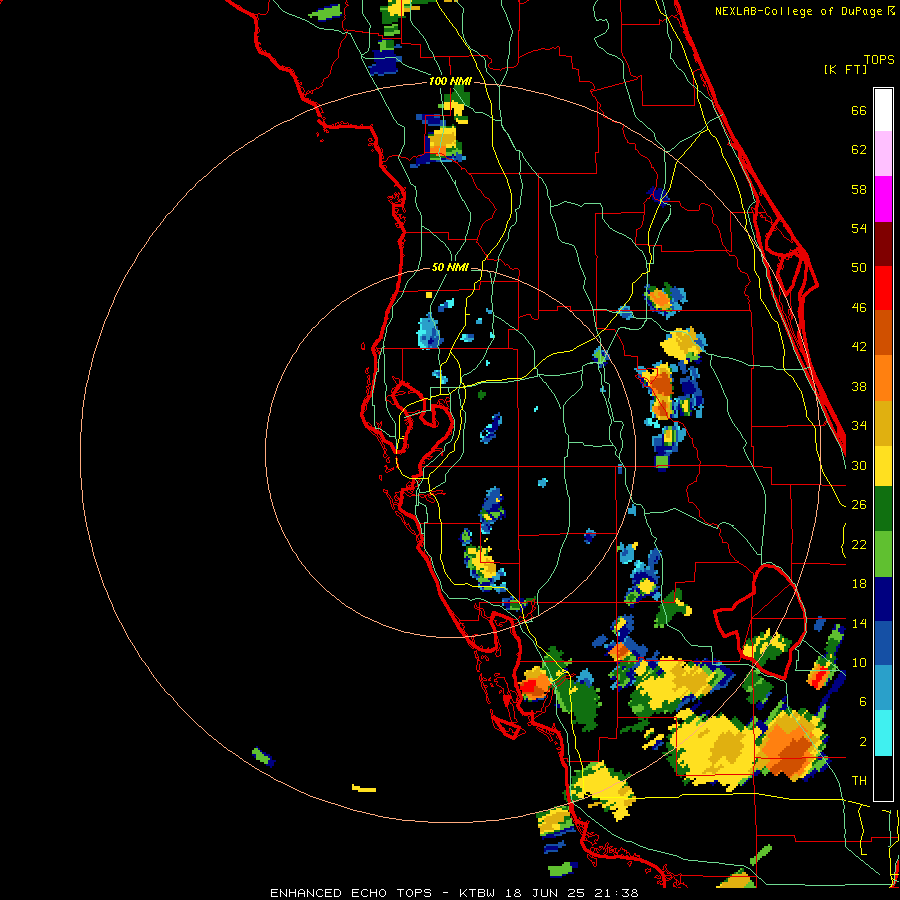Click the 100 NMI range ring label
The image size is (900, 900).
451,82
